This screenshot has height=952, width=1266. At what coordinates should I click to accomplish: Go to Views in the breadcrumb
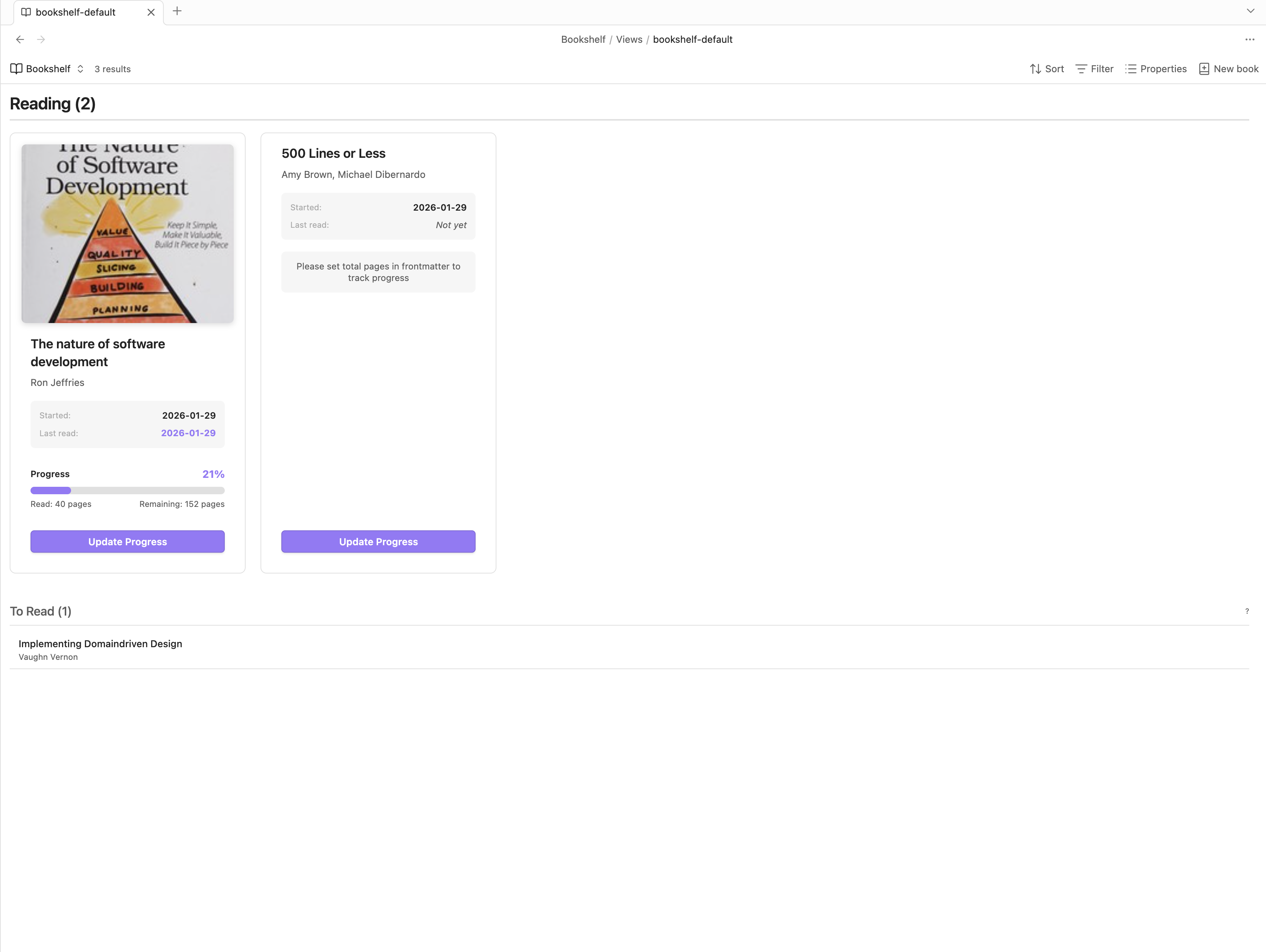coord(629,39)
